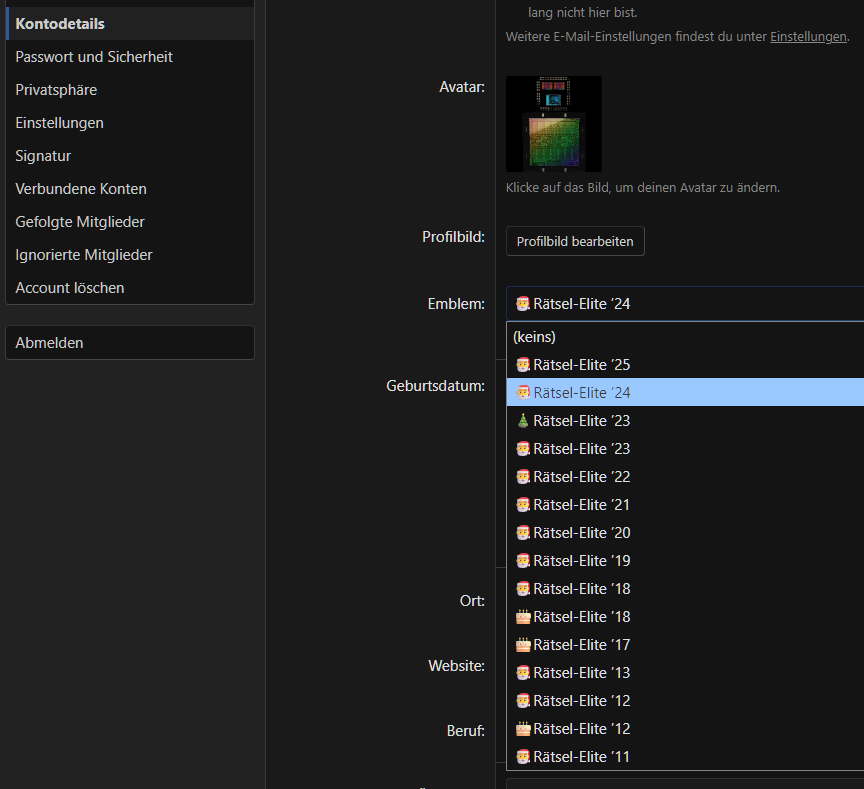Open Passwort und Sicherheit section
This screenshot has width=864, height=789.
coord(130,57)
